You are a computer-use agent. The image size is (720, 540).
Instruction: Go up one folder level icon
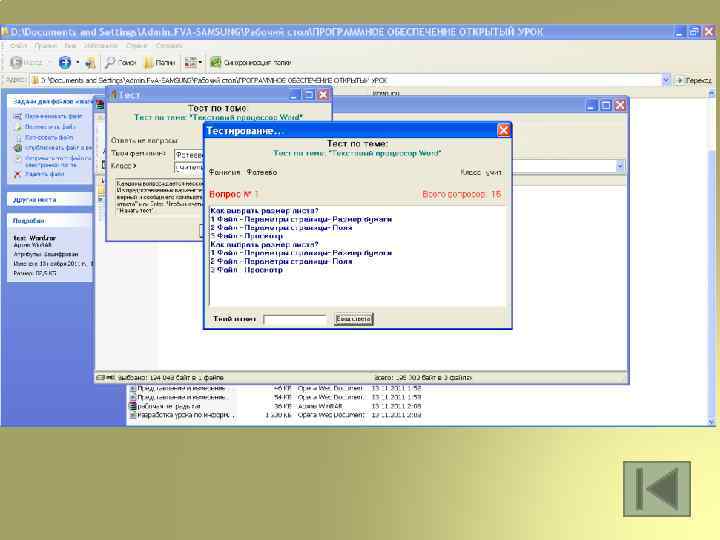coord(90,62)
